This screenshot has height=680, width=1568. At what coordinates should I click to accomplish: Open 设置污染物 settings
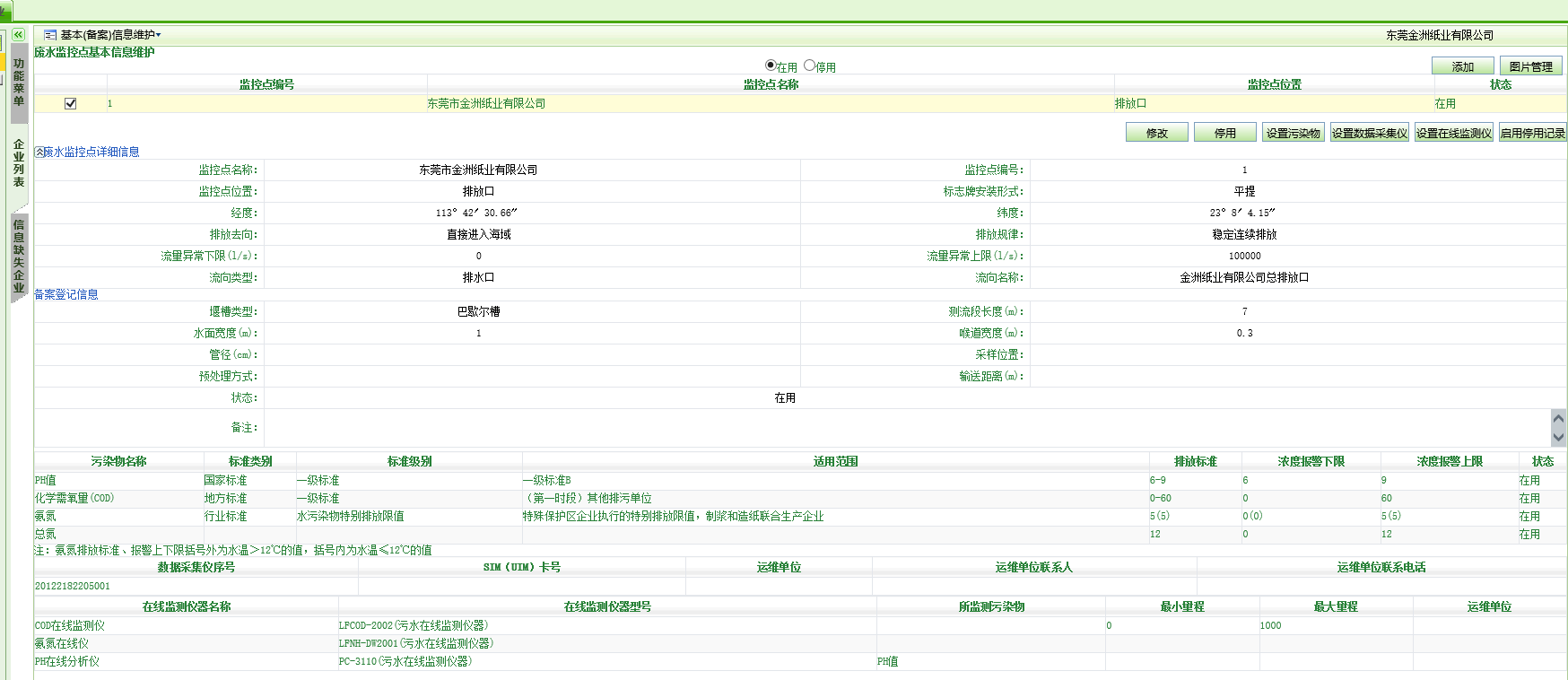coord(1294,133)
